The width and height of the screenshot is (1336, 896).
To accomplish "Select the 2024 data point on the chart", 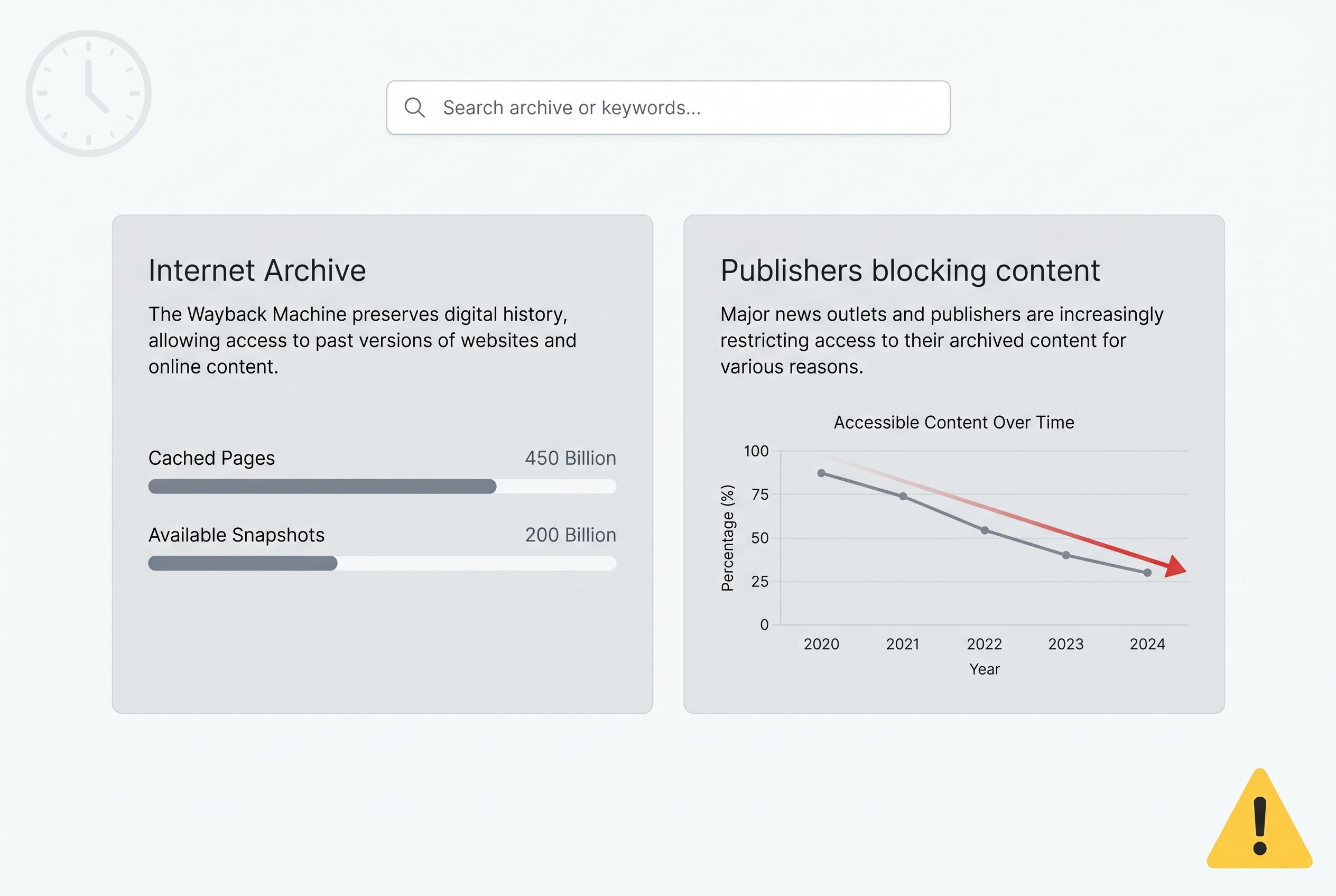I will click(x=1147, y=573).
